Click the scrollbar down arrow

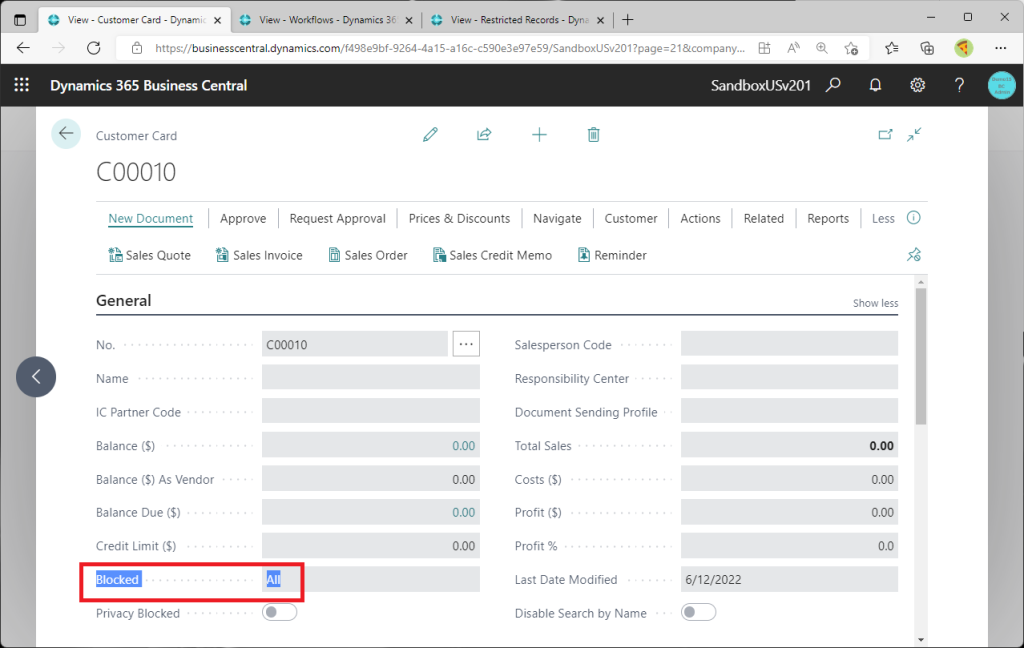pos(921,640)
